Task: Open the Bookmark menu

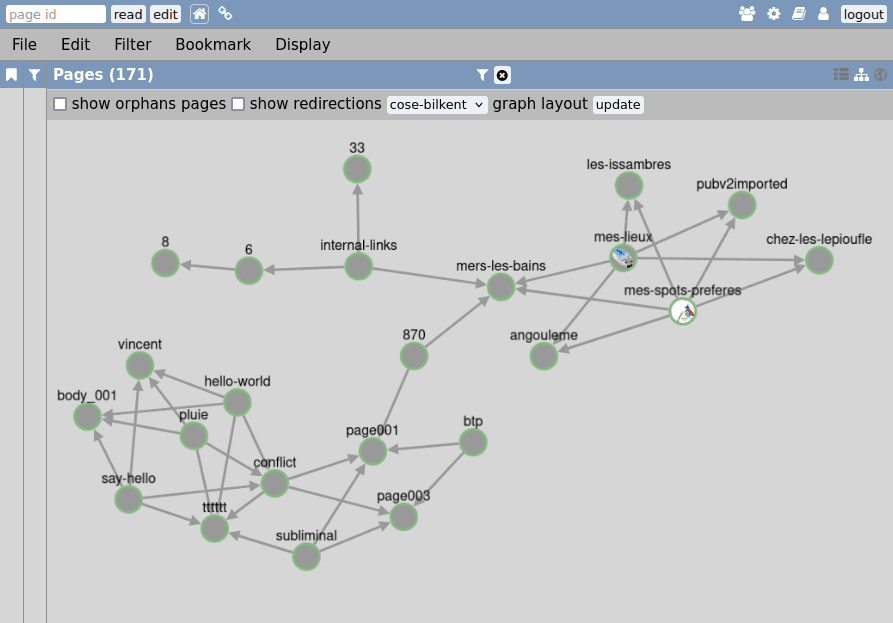Action: tap(213, 45)
